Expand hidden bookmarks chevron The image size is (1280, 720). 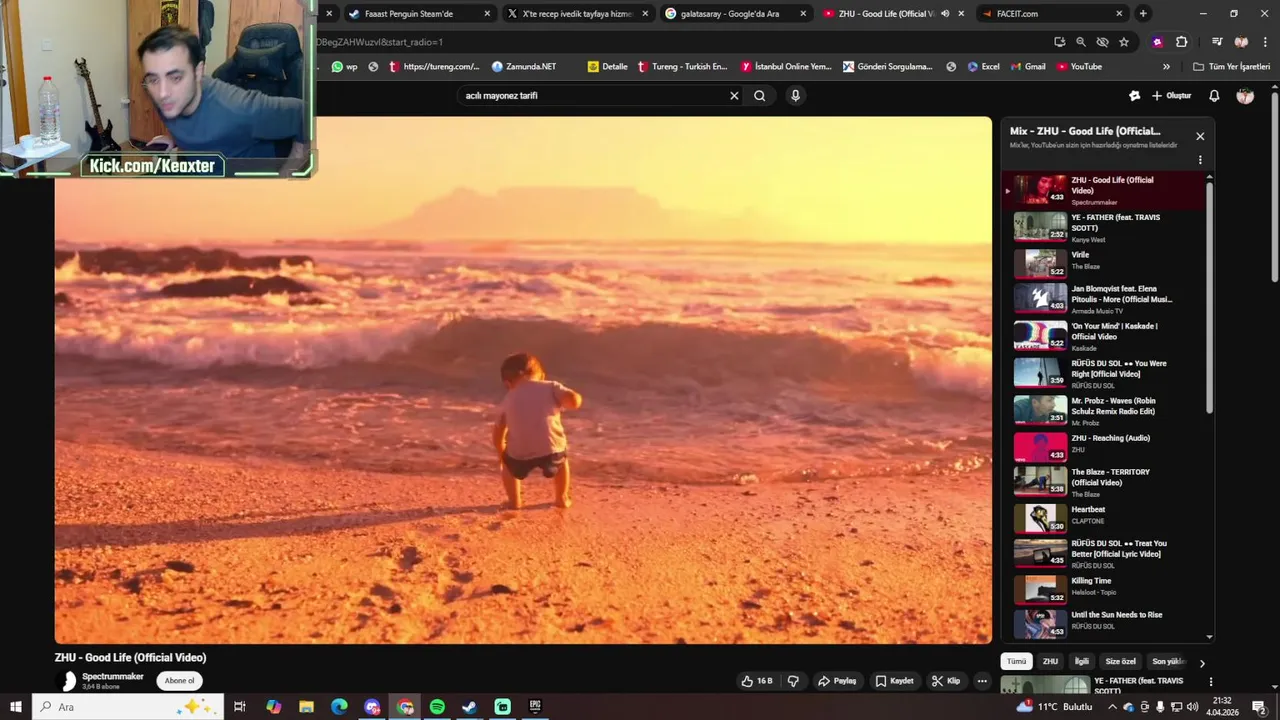pyautogui.click(x=1166, y=67)
